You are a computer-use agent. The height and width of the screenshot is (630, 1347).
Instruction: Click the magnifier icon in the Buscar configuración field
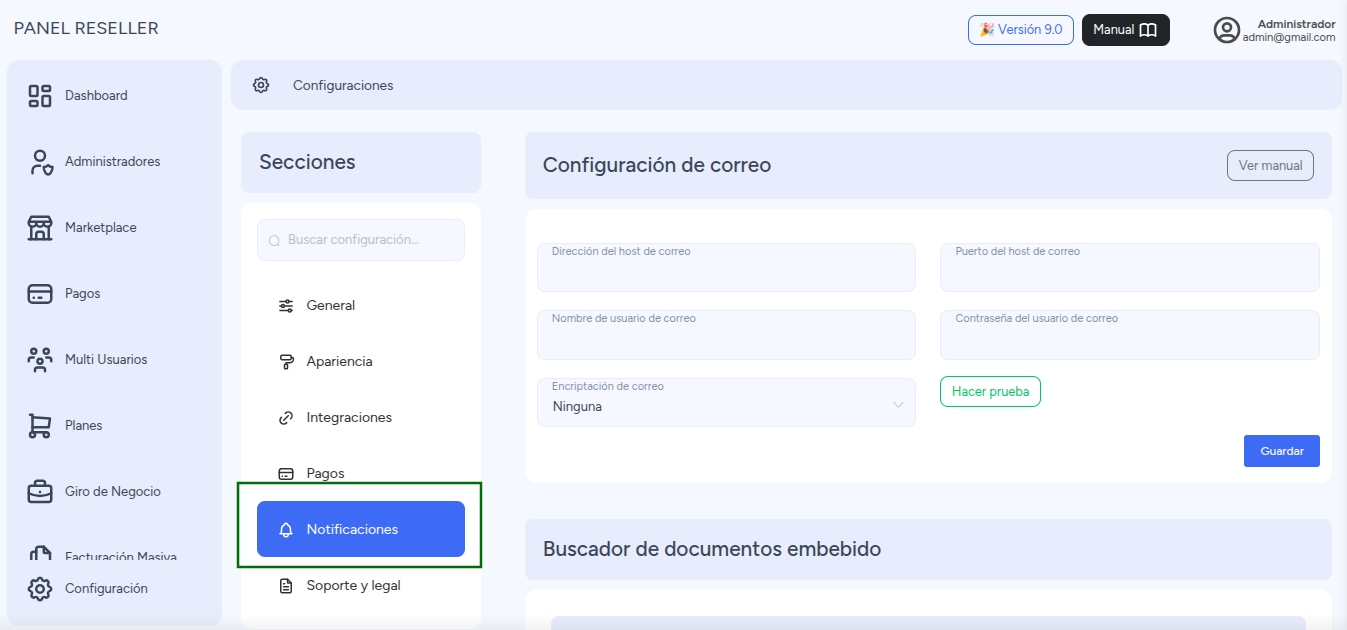tap(275, 241)
